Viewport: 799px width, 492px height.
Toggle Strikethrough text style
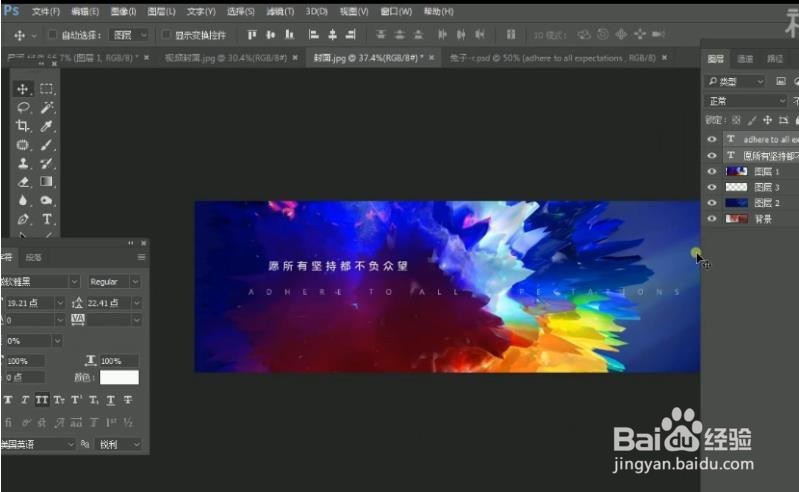pyautogui.click(x=128, y=400)
